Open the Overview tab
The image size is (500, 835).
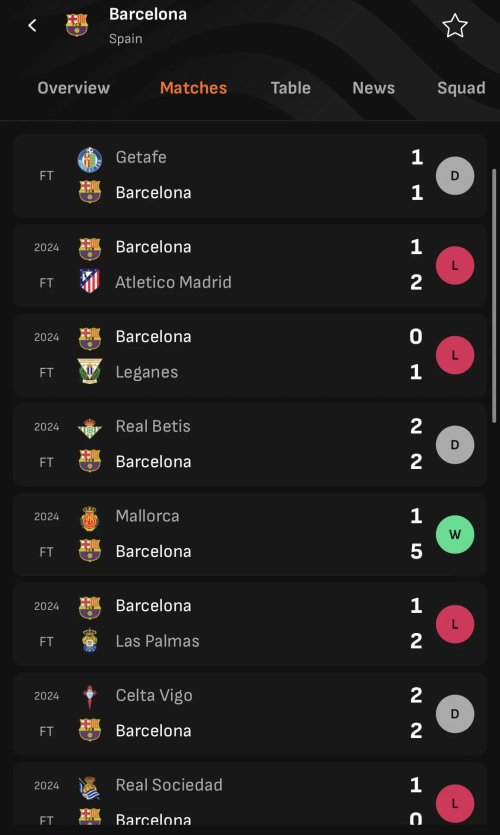[73, 88]
